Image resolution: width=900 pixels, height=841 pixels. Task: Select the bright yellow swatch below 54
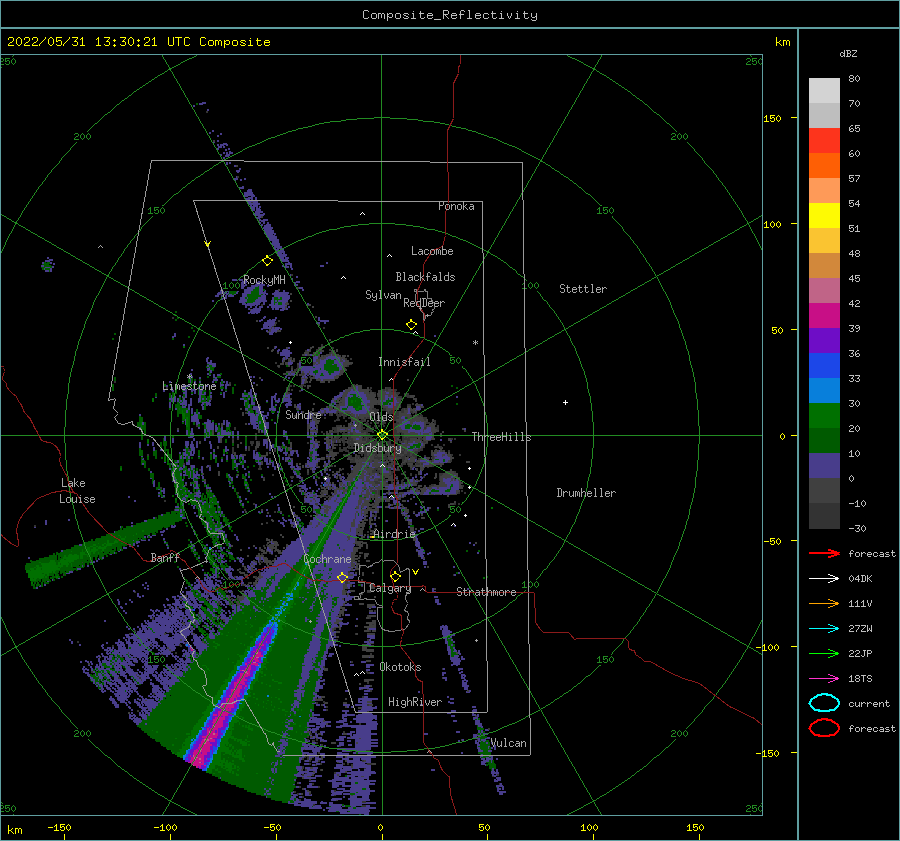(824, 215)
